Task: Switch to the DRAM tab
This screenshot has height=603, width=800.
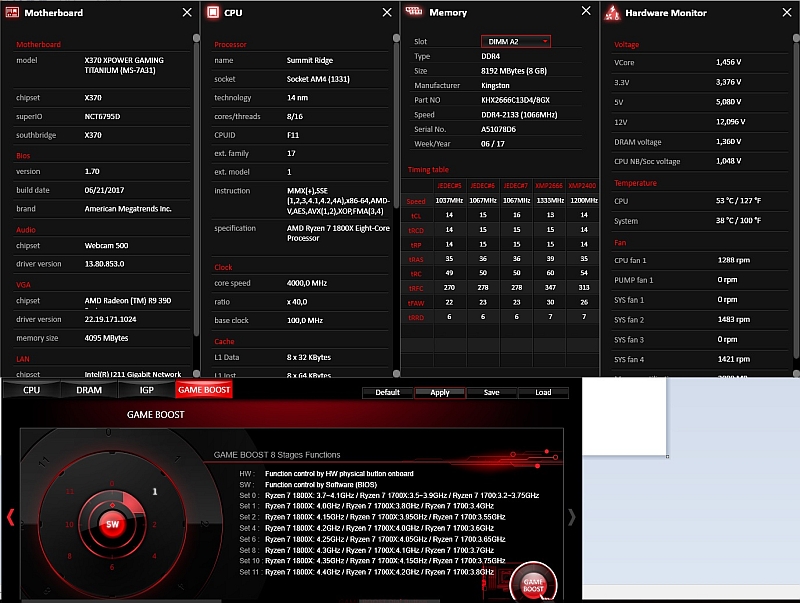Action: (x=89, y=390)
